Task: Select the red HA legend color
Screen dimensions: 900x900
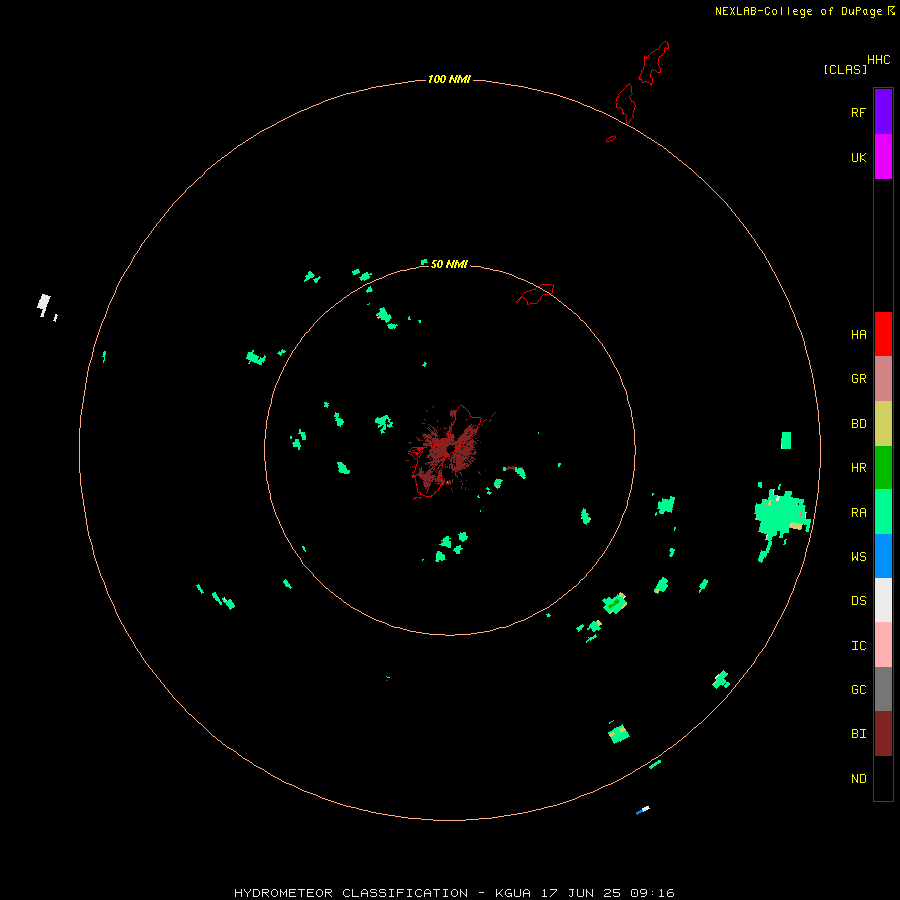Action: [883, 334]
